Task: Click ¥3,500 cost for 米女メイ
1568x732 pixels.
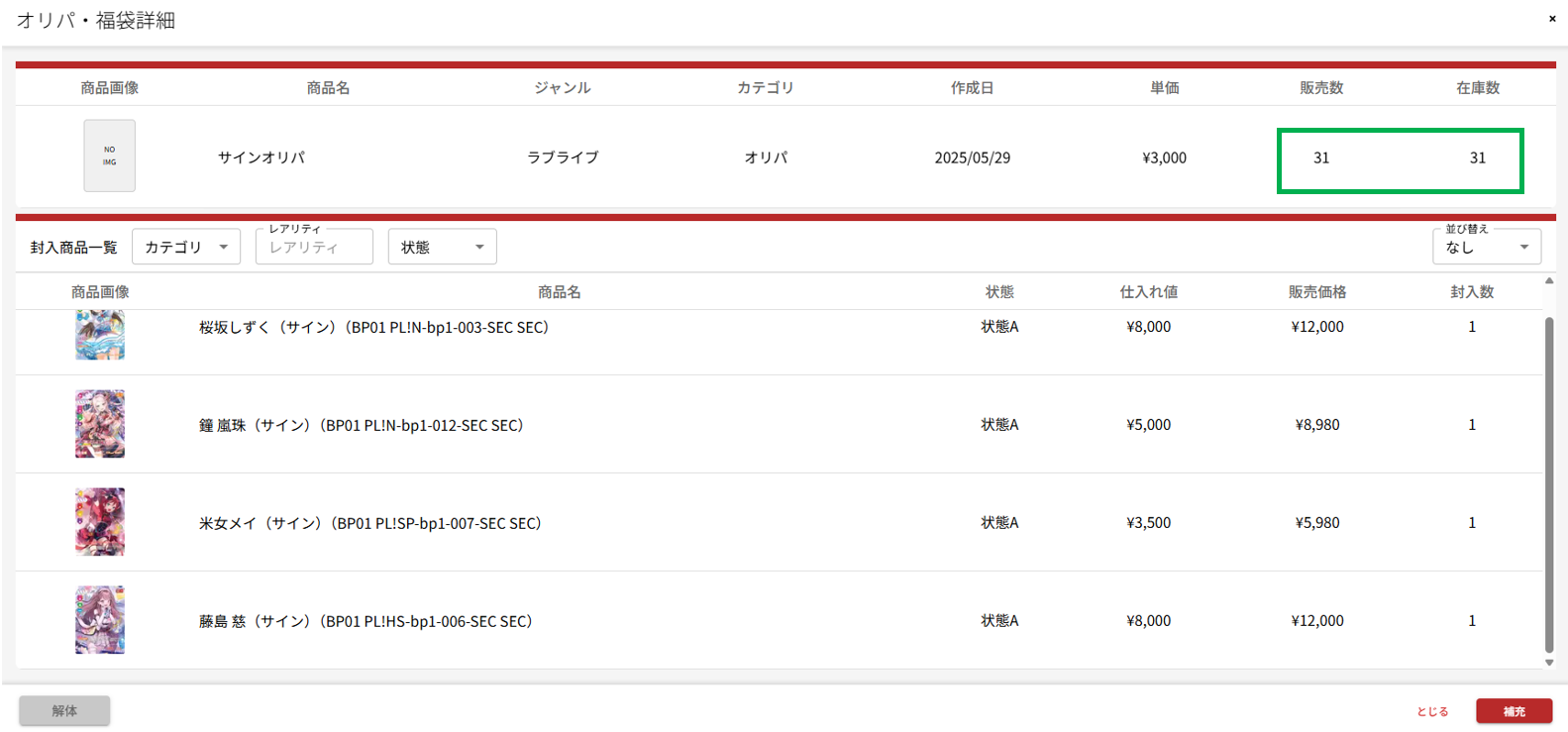Action: coord(1149,523)
